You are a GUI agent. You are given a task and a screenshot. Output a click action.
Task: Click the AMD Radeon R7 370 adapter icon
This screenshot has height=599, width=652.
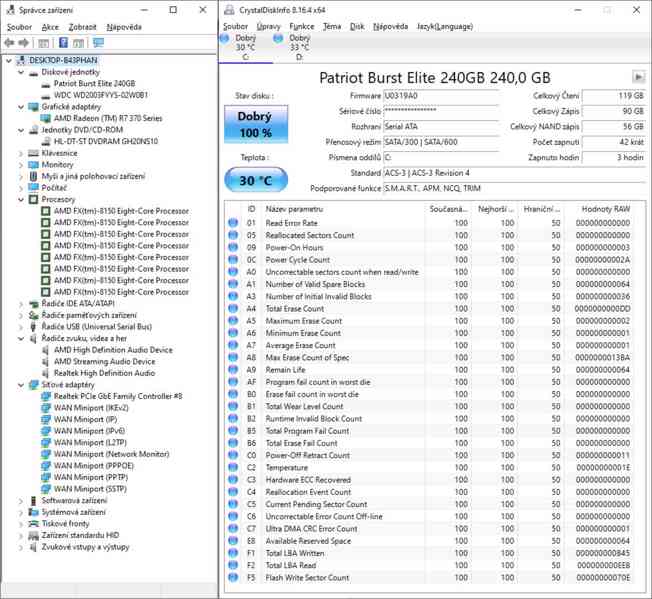click(x=45, y=118)
